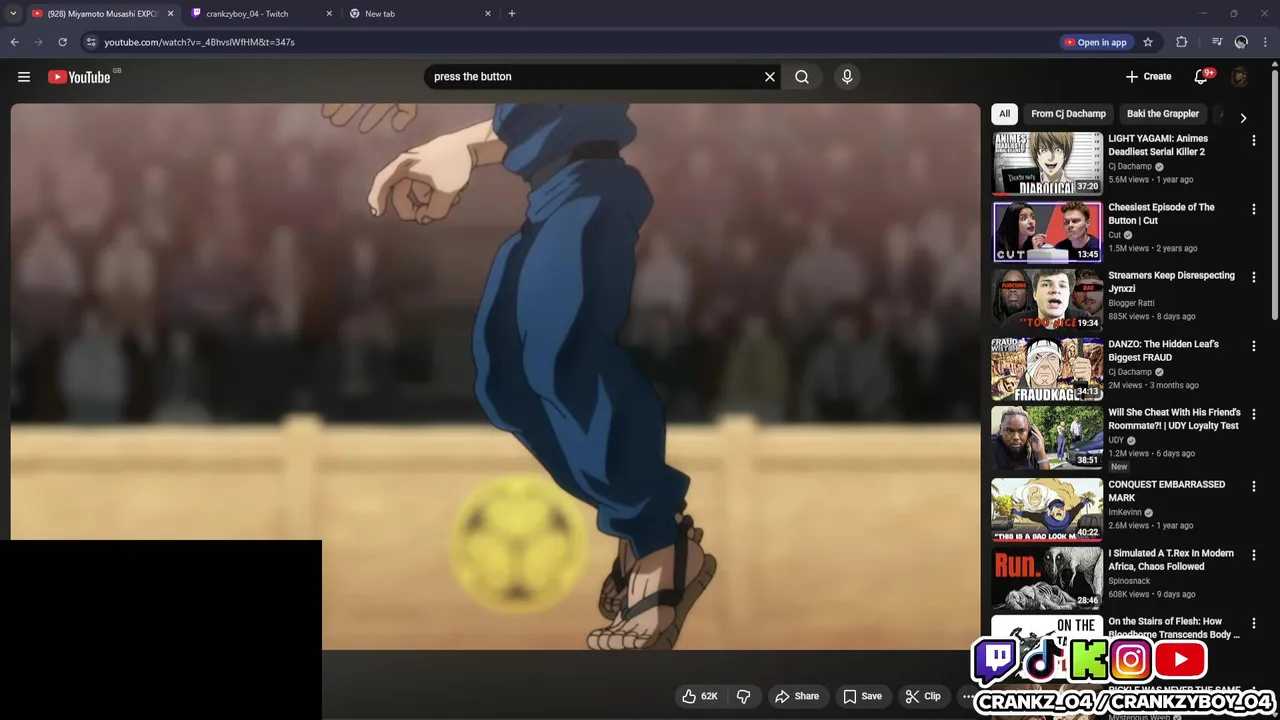The image size is (1280, 720).
Task: Start voice search with microphone
Action: (x=847, y=77)
